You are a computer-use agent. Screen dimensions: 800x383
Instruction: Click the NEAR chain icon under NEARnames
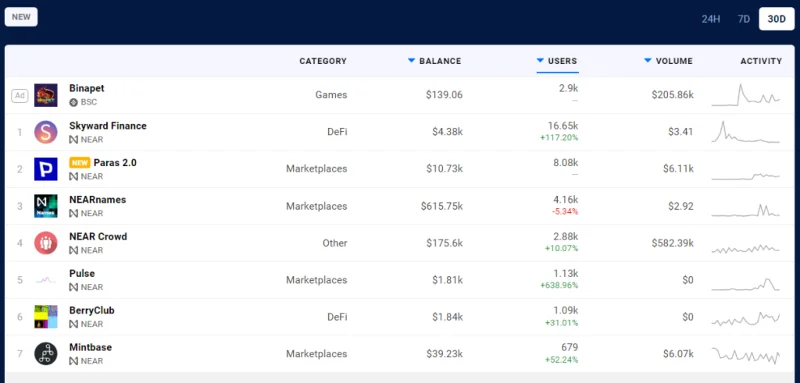pos(73,213)
